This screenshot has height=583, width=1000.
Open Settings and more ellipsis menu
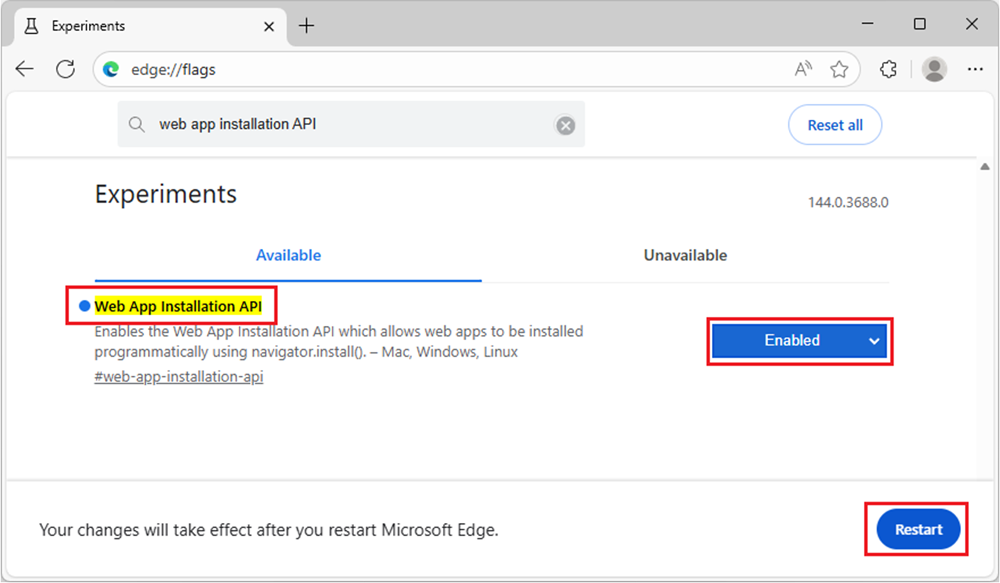(x=975, y=68)
